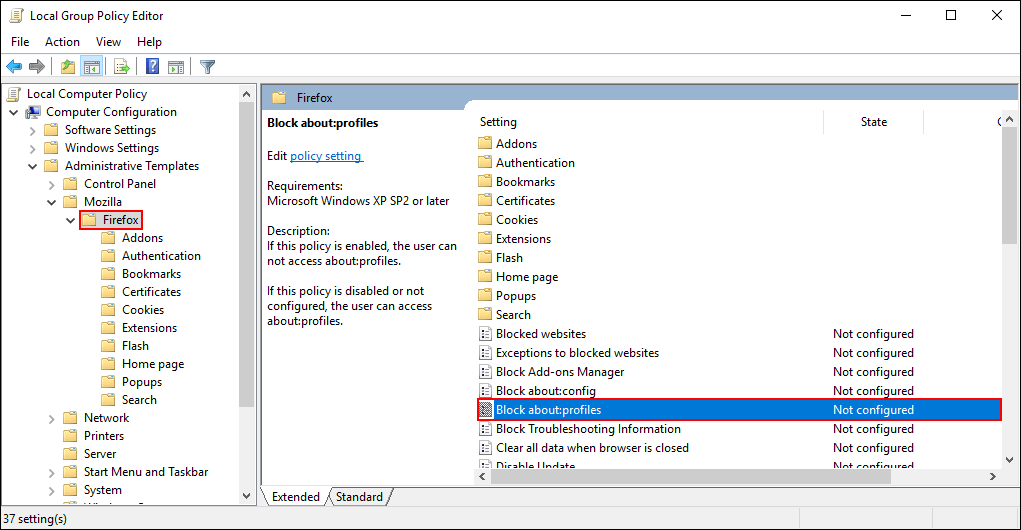Viewport: 1021px width, 530px height.
Task: Click the Authentication folder icon in settings list
Action: pos(484,162)
